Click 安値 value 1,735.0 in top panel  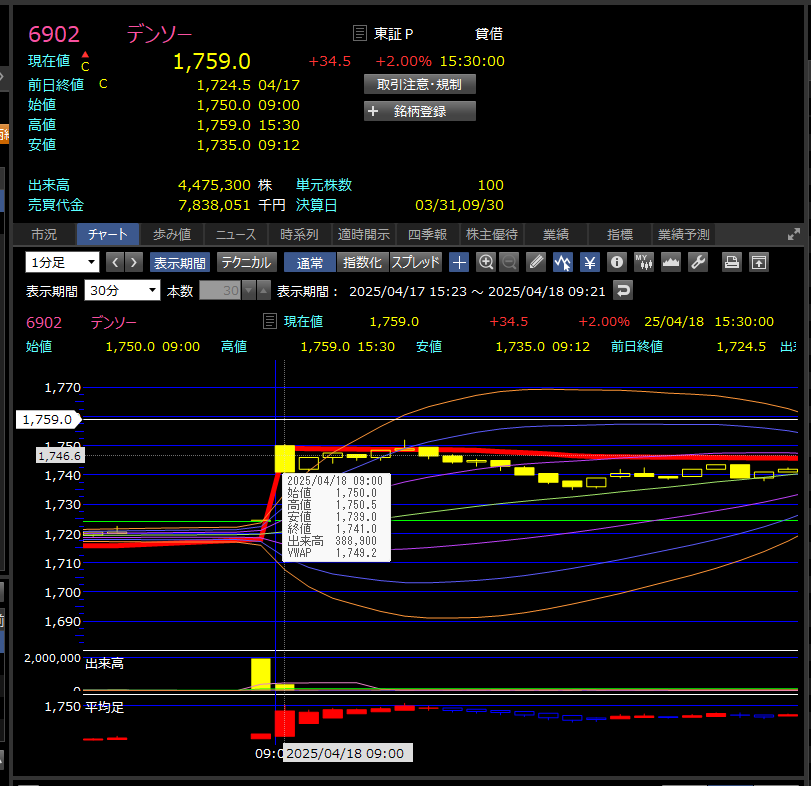(x=223, y=145)
